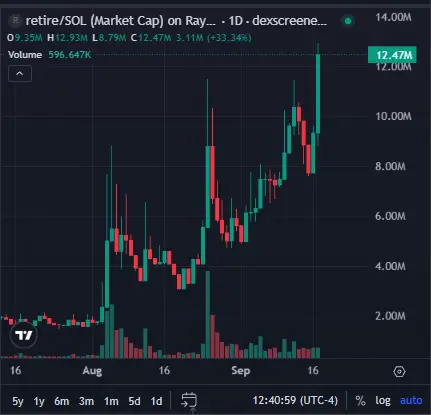The width and height of the screenshot is (431, 415).
Task: Select the 1d time range
Action: click(x=156, y=401)
